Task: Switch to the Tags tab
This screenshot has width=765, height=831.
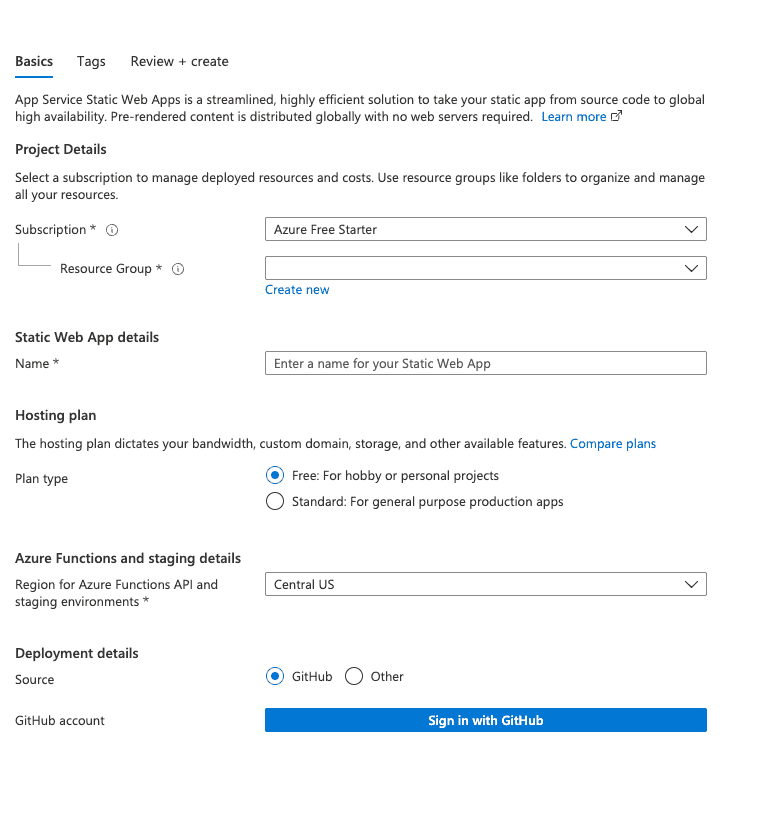Action: [91, 61]
